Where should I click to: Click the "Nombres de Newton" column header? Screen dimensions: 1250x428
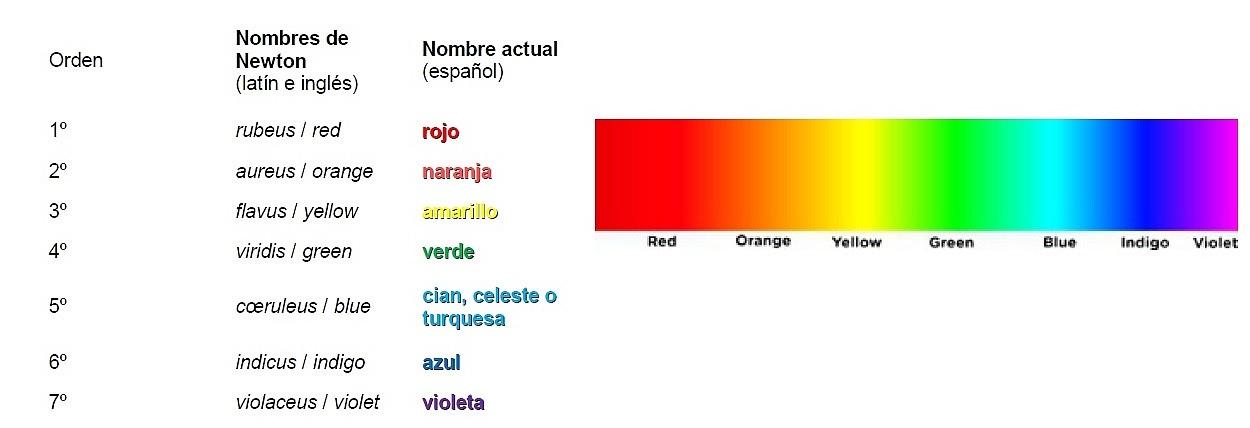coord(292,50)
